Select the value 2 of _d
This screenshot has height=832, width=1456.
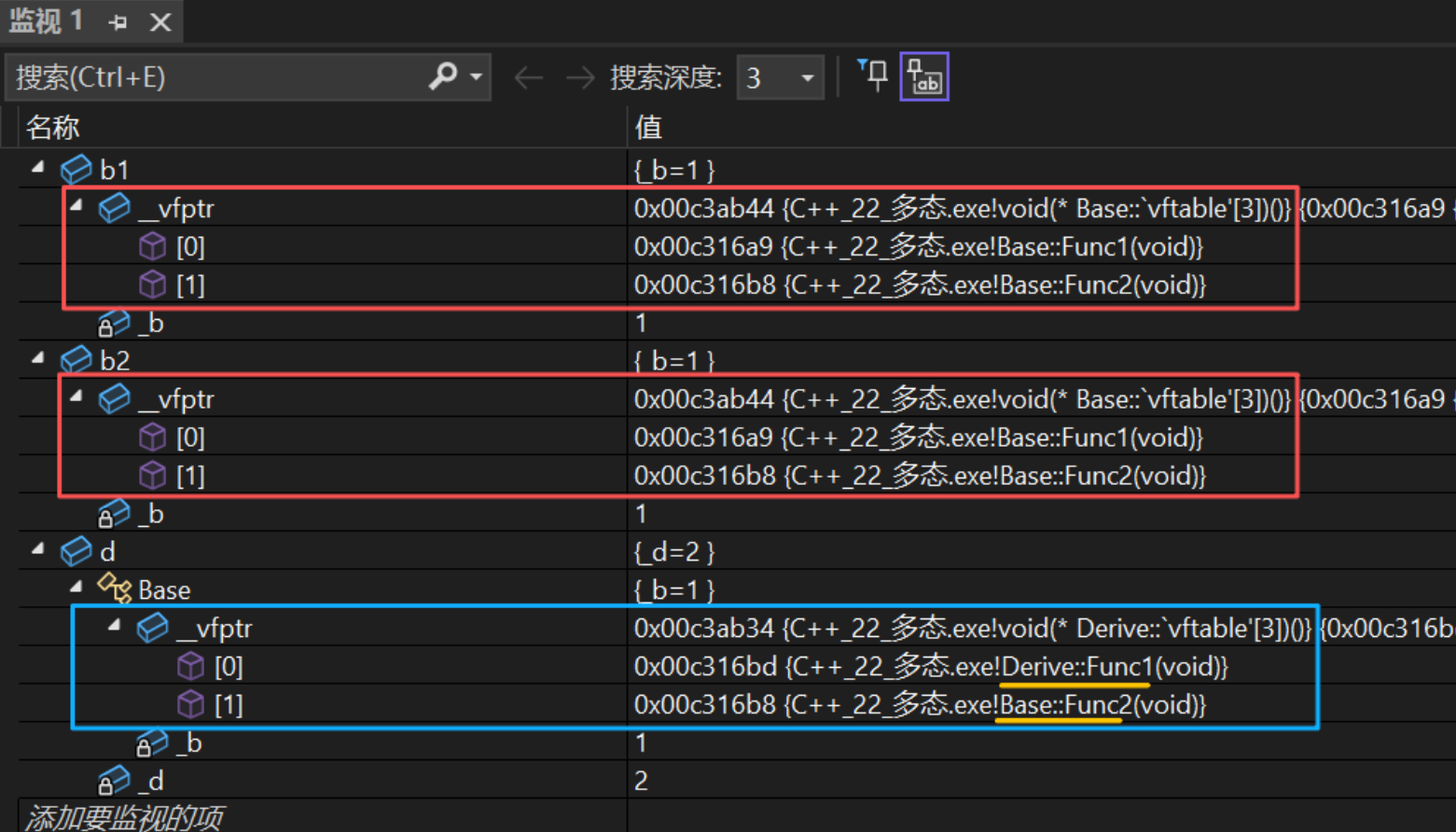[x=641, y=781]
